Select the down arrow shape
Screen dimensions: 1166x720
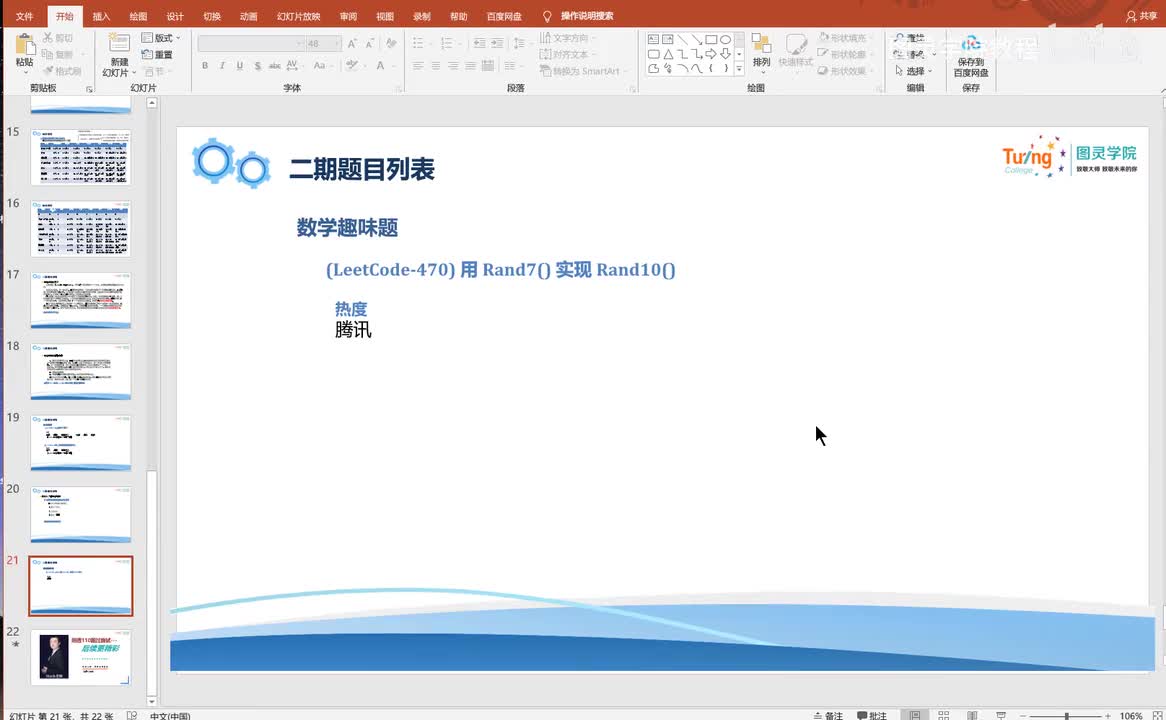[725, 54]
